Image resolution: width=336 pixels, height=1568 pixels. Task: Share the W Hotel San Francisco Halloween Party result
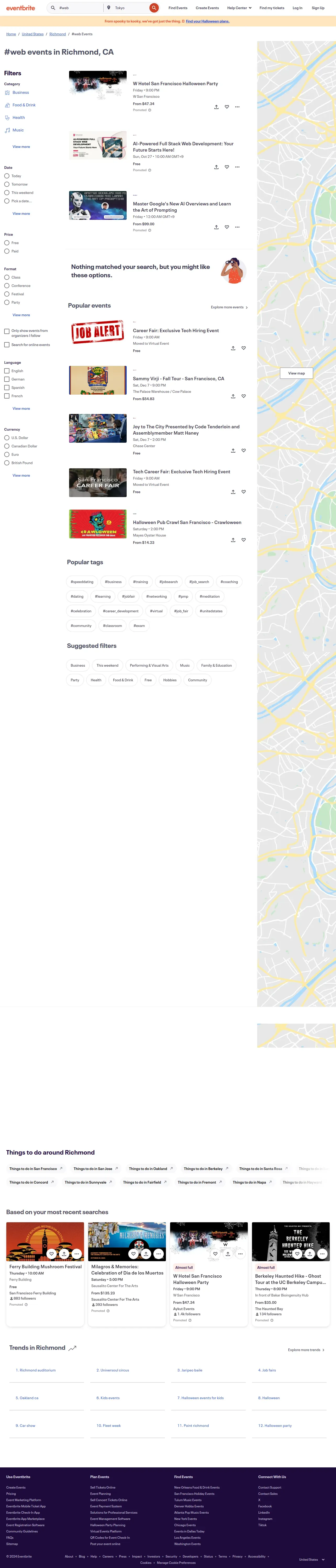[x=216, y=107]
